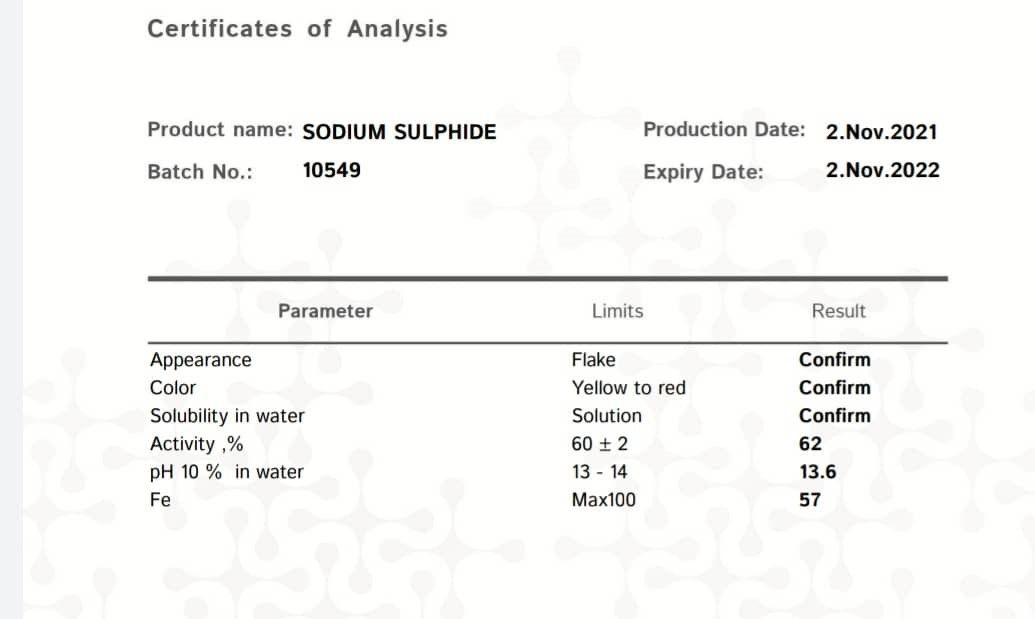
Task: Select the "Activity ,%" parameter label
Action: pyautogui.click(x=196, y=444)
